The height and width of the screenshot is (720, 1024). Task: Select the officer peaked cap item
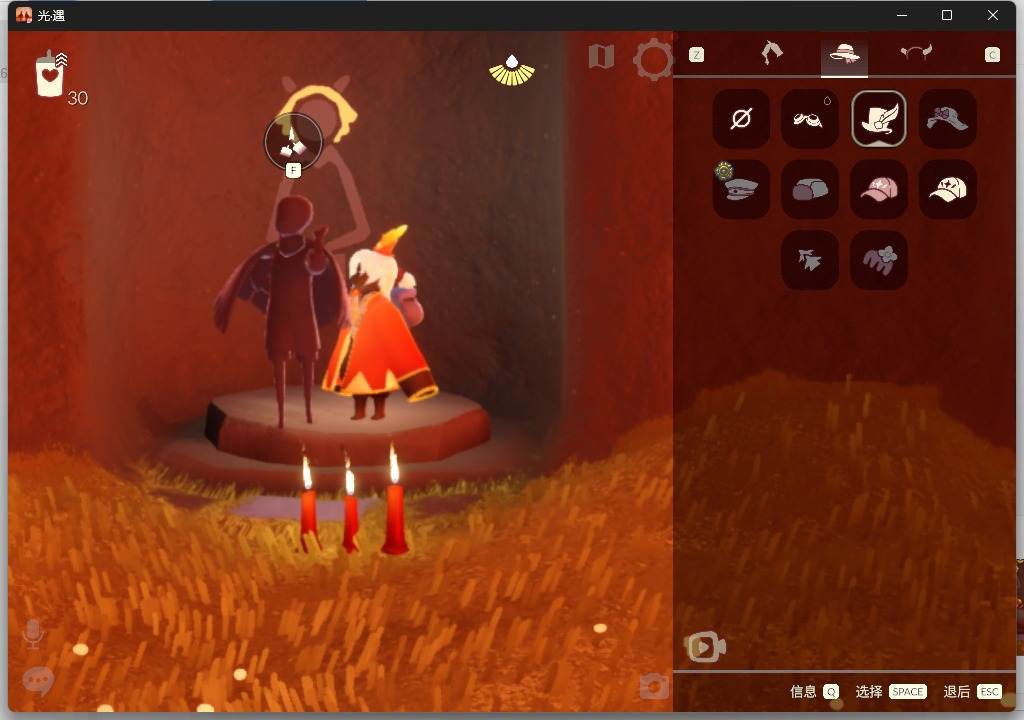click(741, 189)
